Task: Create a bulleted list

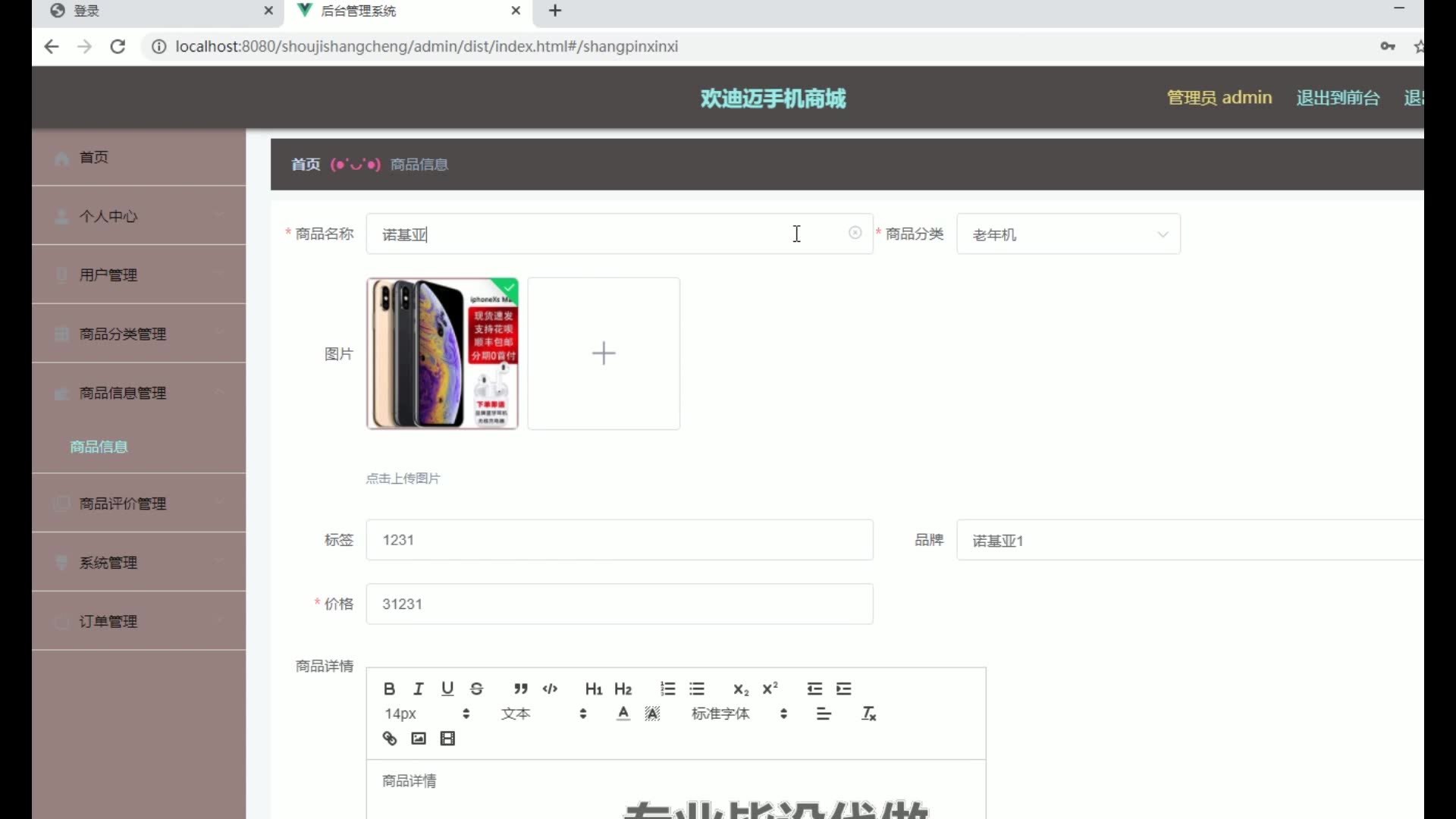Action: 697,689
